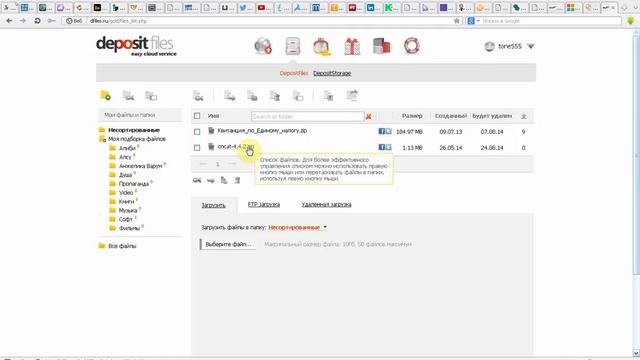Select the DepositStorage sub-navigation link
The height and width of the screenshot is (360, 640).
pos(332,73)
